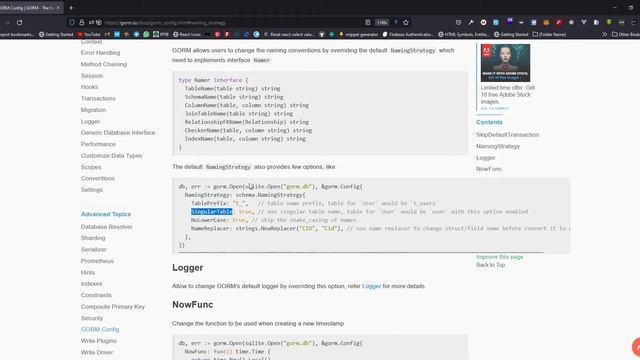Go to Error Handling in sidebar
This screenshot has width=640, height=360.
[x=100, y=53]
